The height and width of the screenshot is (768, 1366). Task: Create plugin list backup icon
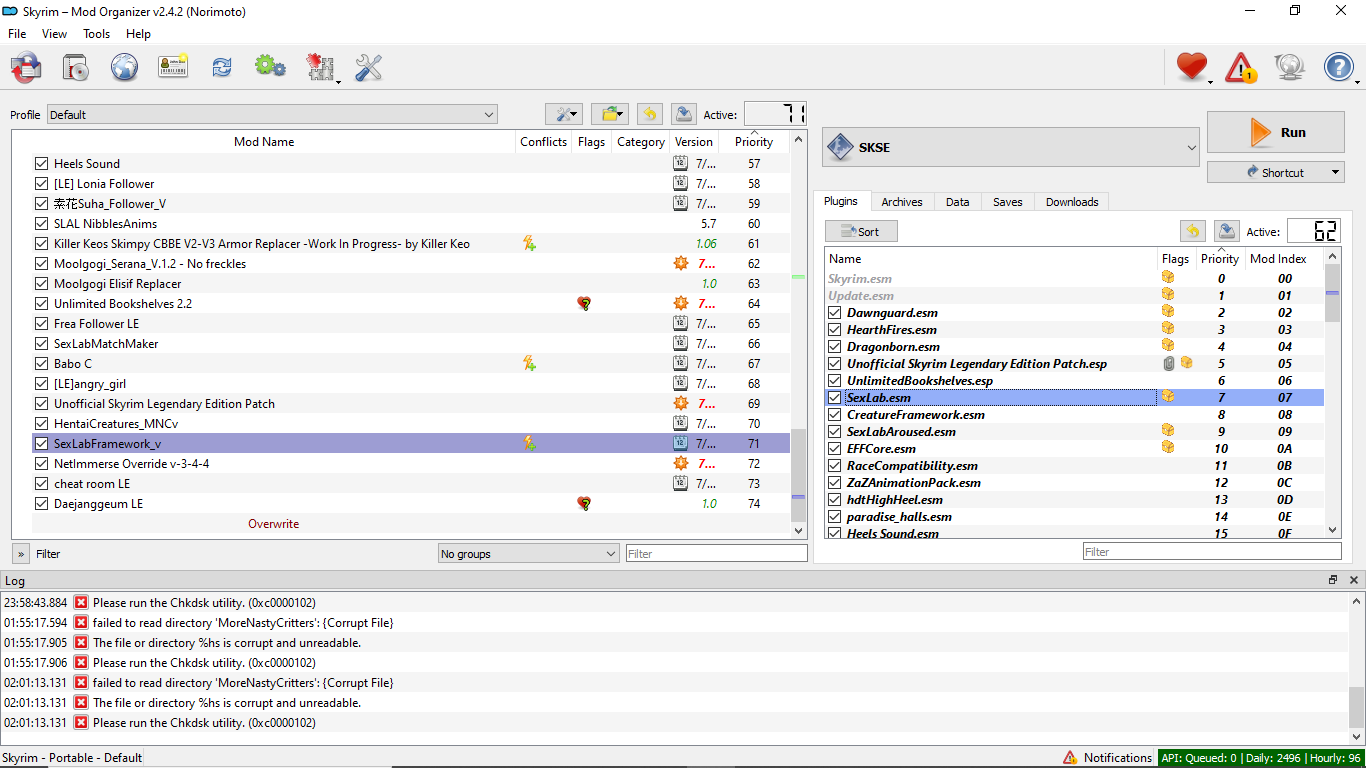[x=1227, y=231]
